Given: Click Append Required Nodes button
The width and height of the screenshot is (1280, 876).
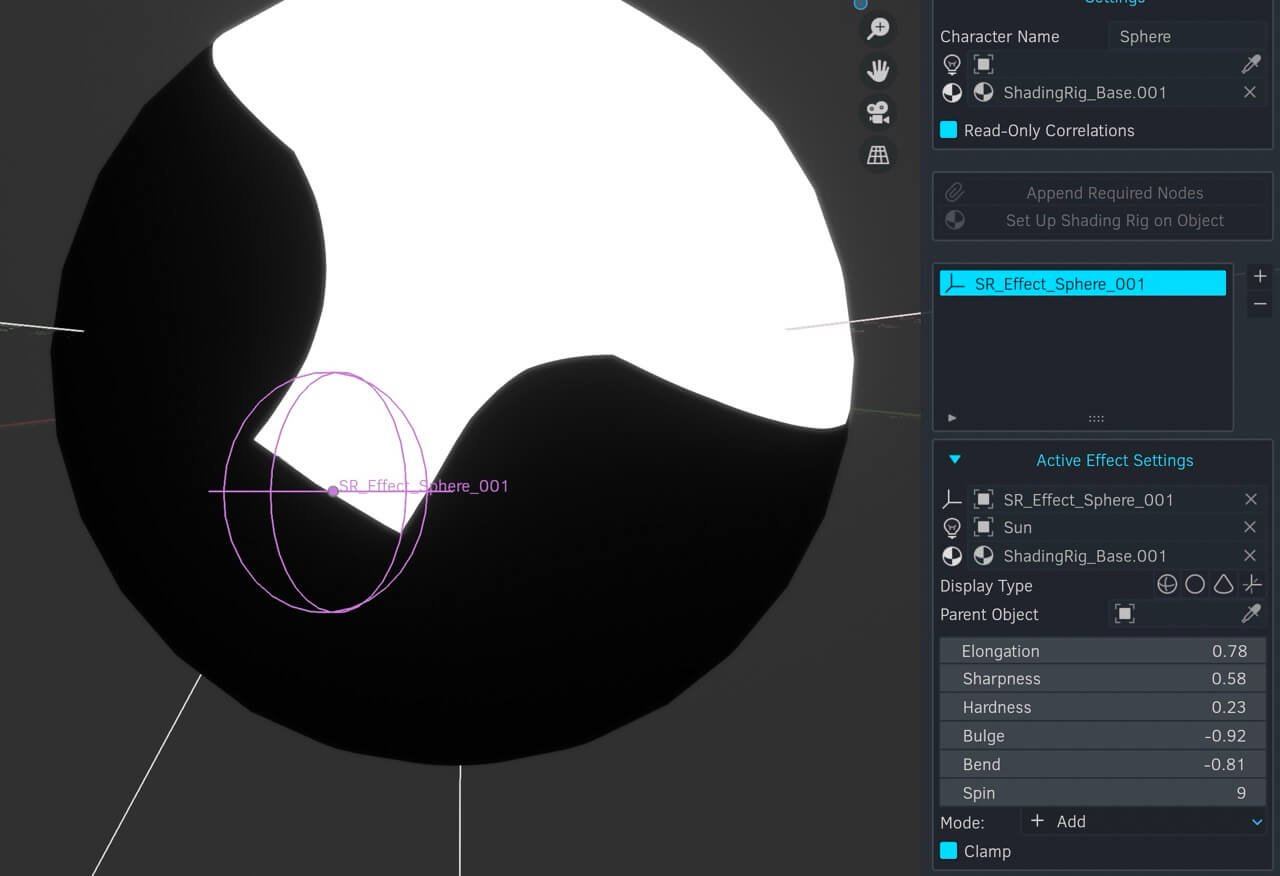Looking at the screenshot, I should pos(1102,193).
